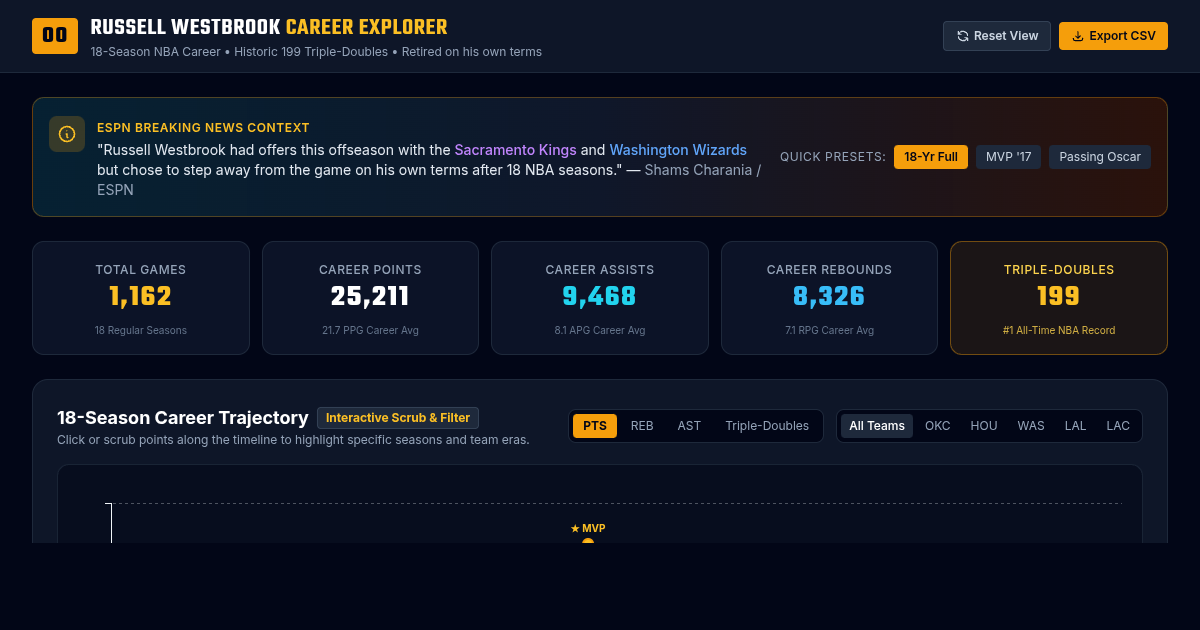Click the "ESPN BREAKING NEWS CONTEXT" label
Image resolution: width=1200 pixels, height=630 pixels.
pyautogui.click(x=203, y=128)
